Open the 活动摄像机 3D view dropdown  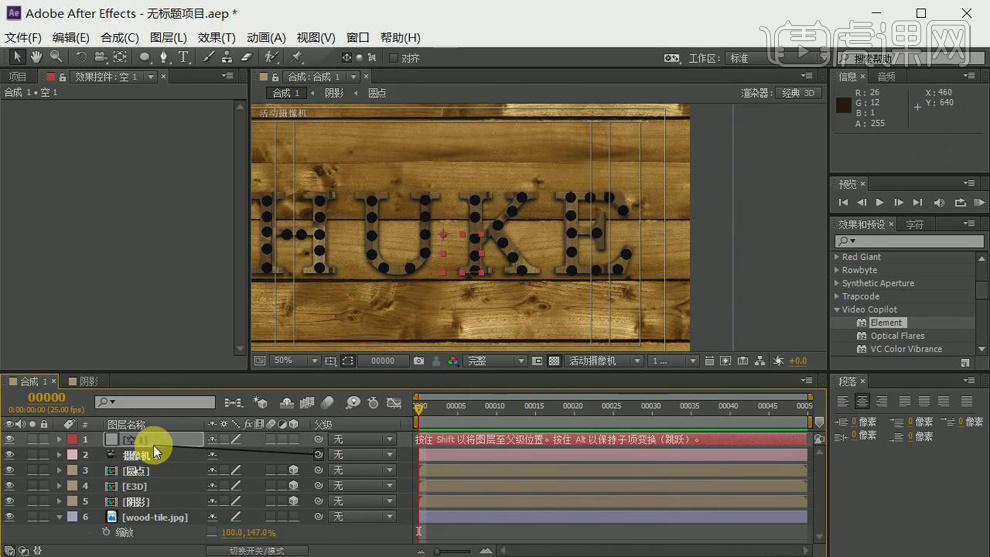pos(604,361)
